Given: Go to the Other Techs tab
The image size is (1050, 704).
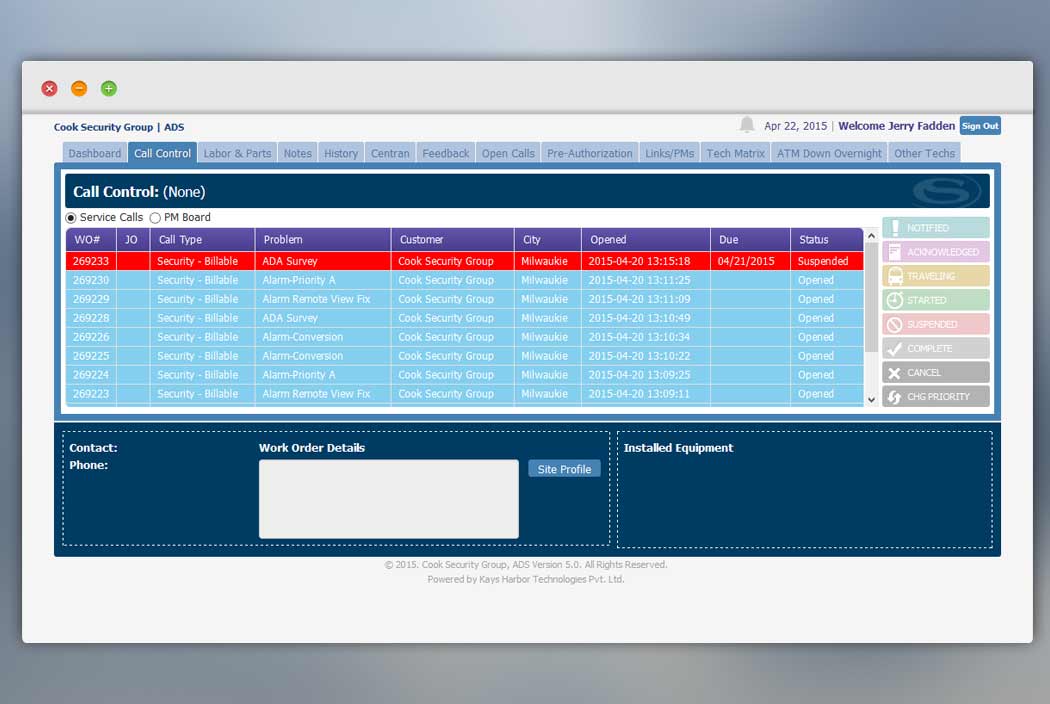Looking at the screenshot, I should pos(924,153).
